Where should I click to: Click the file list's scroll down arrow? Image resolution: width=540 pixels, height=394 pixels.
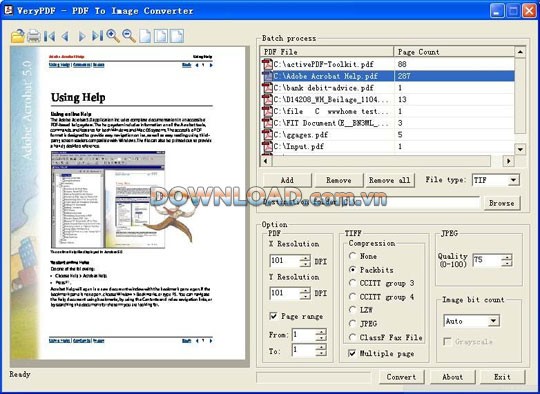pos(520,149)
